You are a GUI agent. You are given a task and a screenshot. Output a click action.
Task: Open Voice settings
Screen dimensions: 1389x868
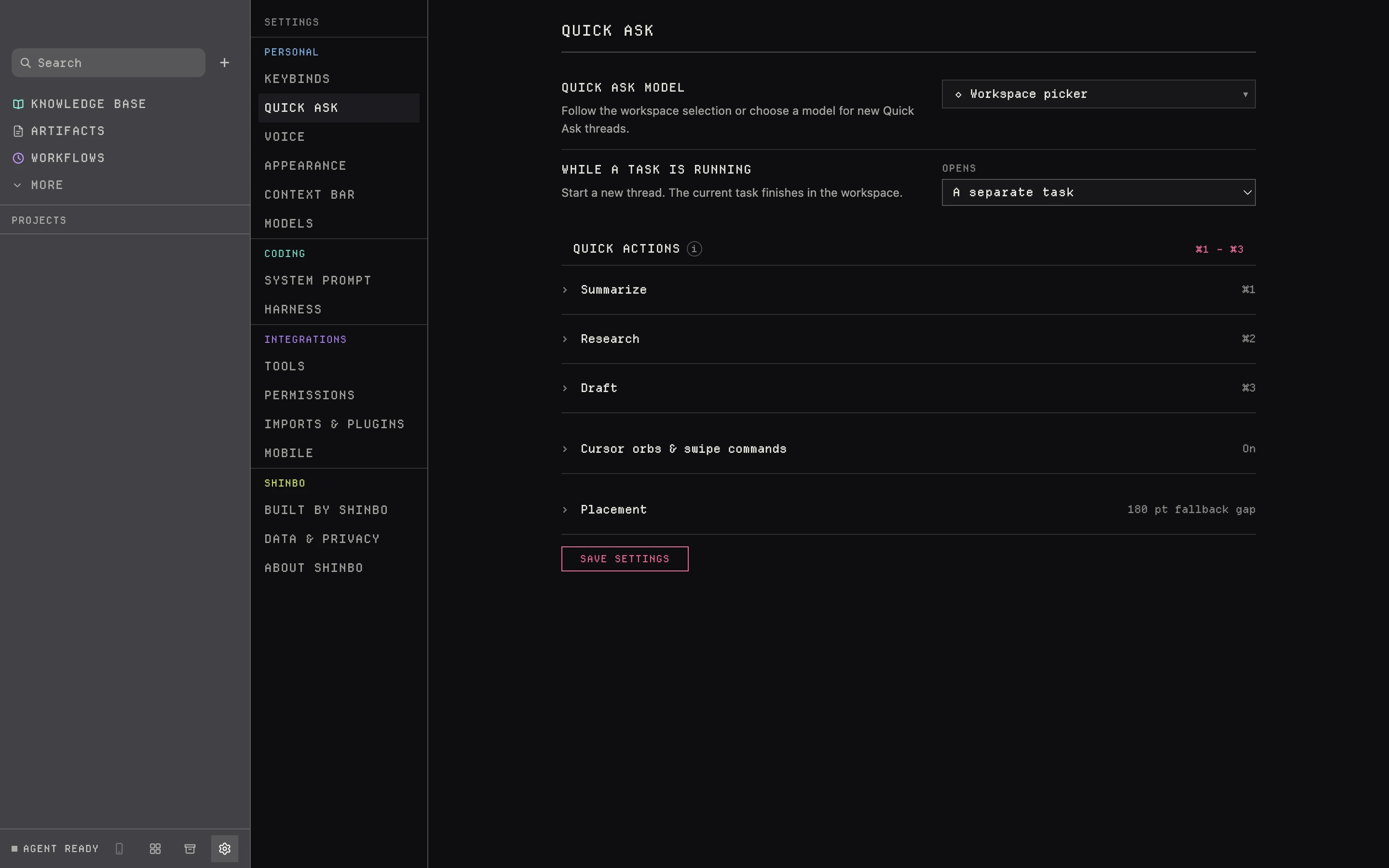pos(339,136)
